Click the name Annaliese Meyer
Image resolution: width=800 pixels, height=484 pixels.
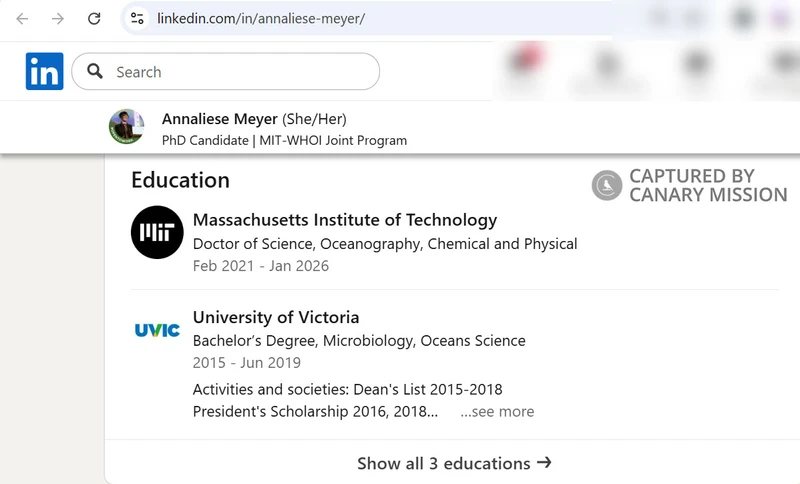(x=219, y=119)
